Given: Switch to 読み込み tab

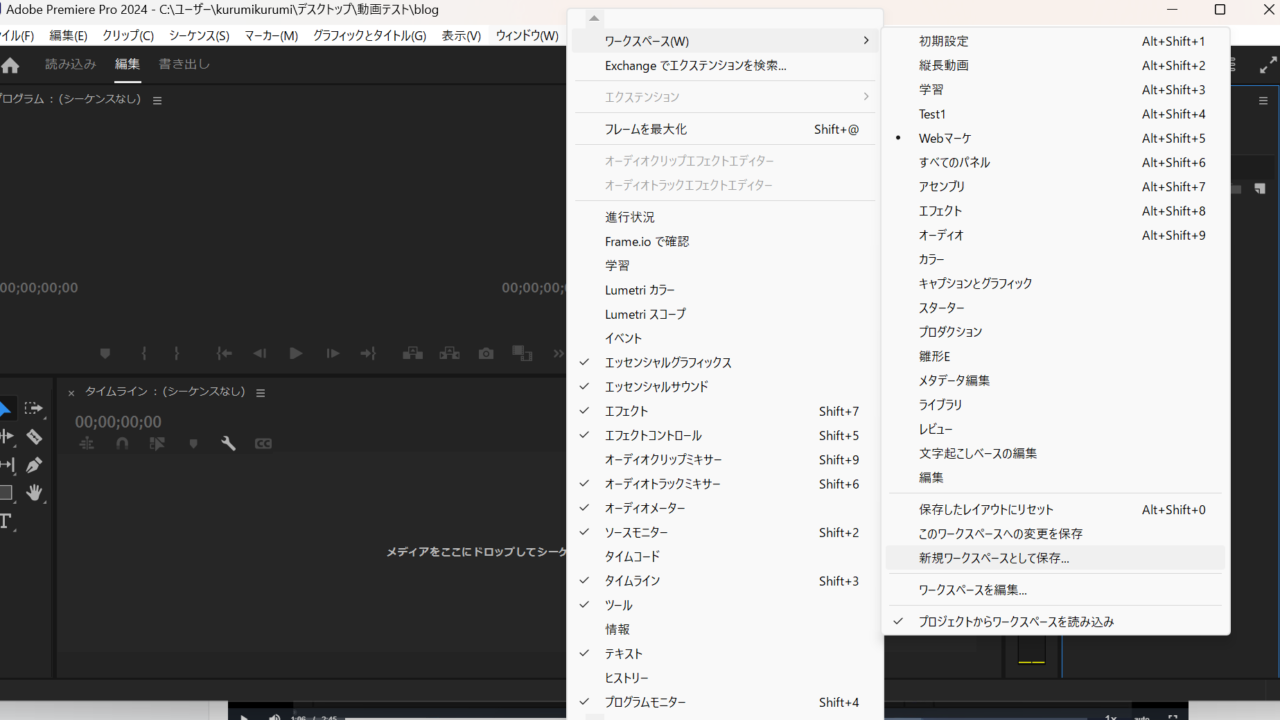Looking at the screenshot, I should [x=71, y=64].
